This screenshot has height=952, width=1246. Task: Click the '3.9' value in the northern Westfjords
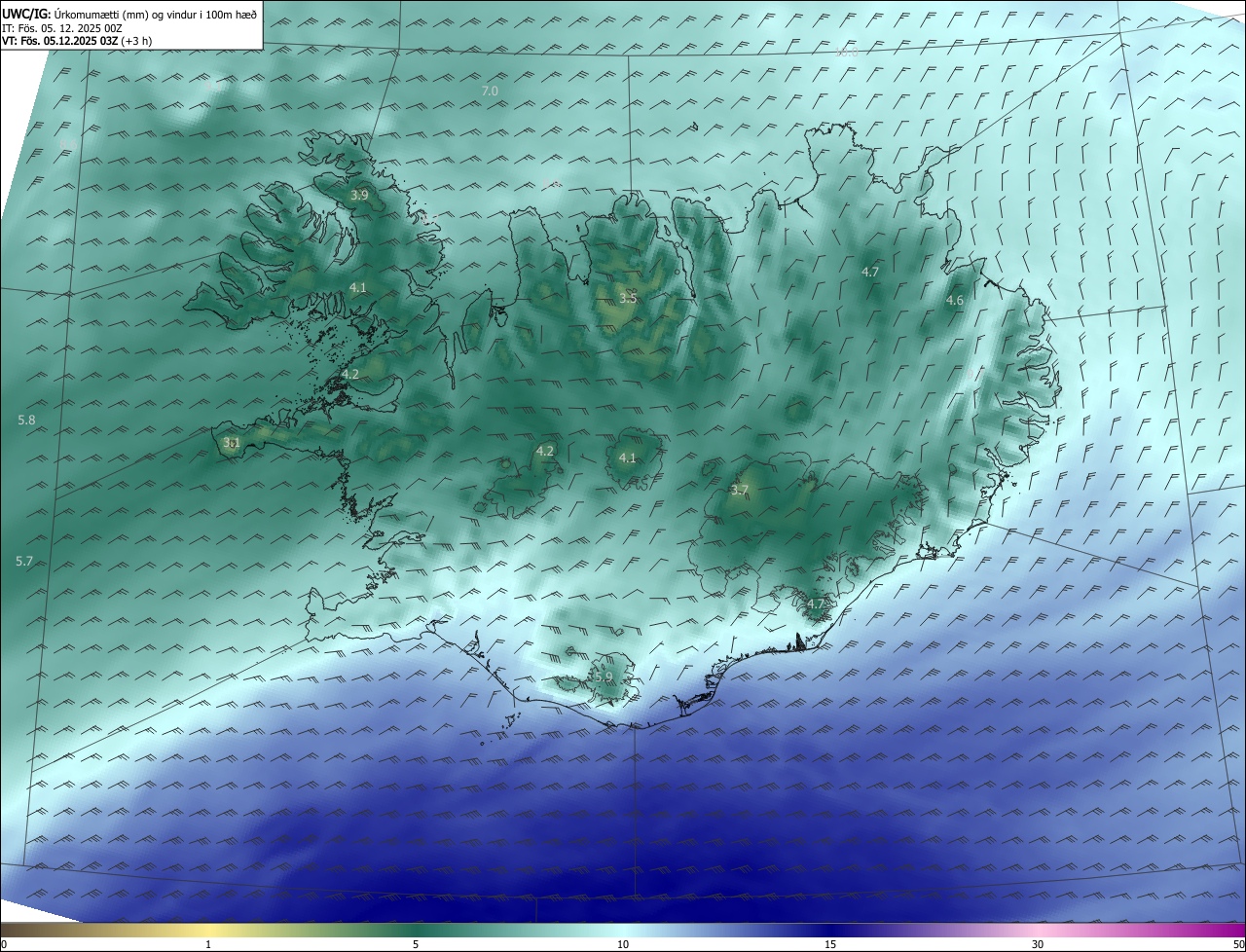coord(359,196)
